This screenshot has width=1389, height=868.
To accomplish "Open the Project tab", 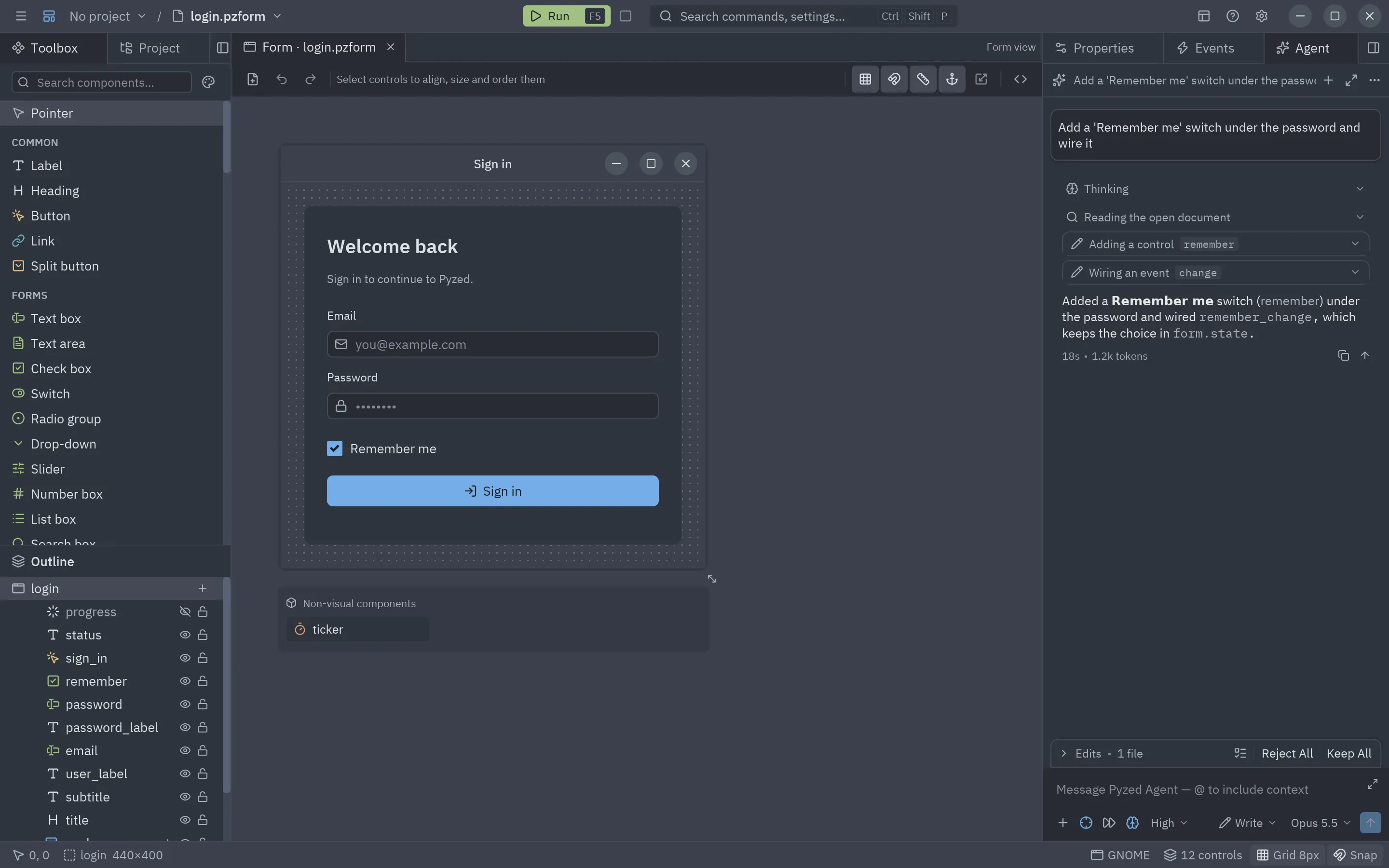I will pyautogui.click(x=159, y=48).
